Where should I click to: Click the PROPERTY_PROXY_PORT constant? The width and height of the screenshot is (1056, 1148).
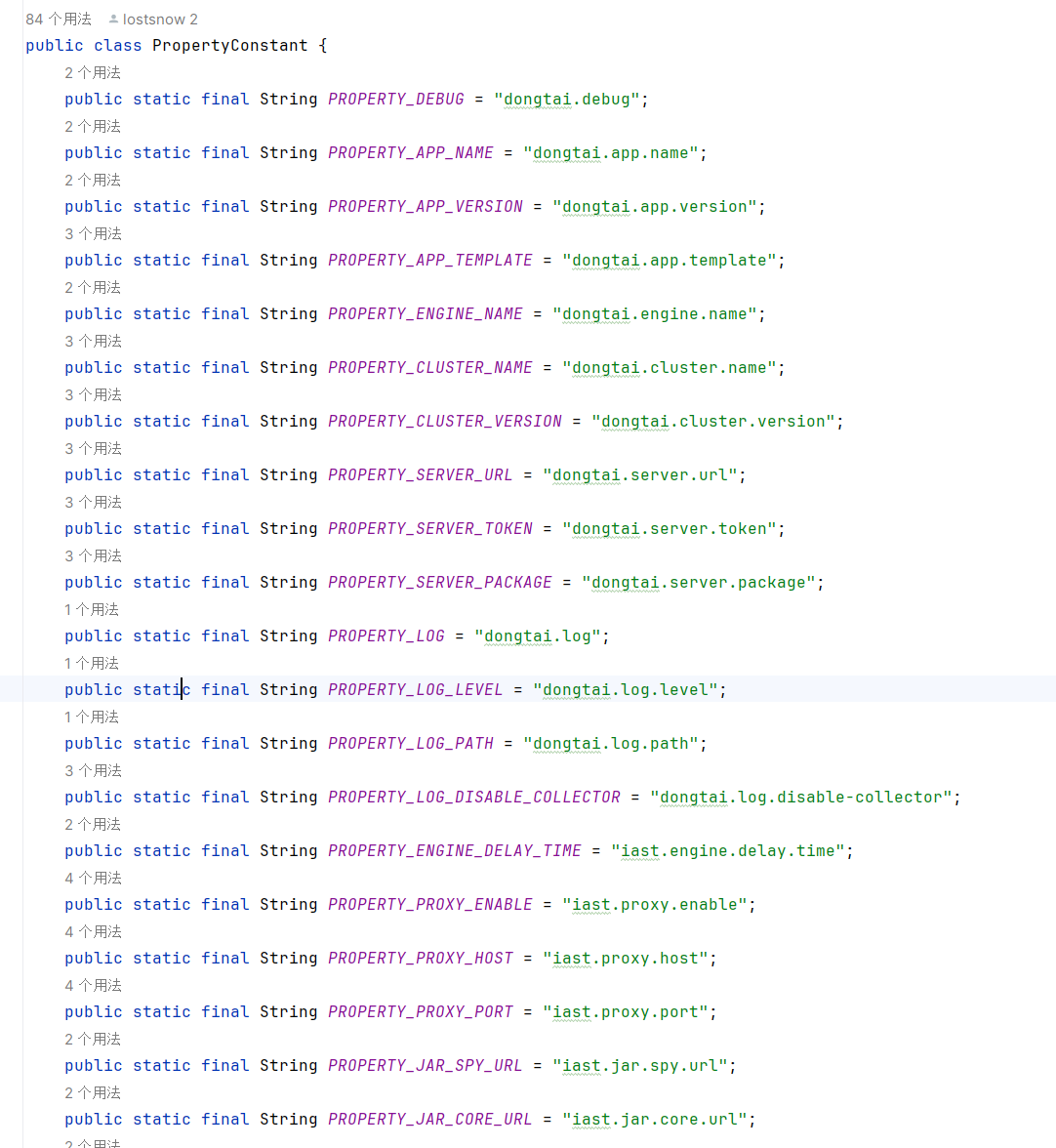(x=420, y=1012)
